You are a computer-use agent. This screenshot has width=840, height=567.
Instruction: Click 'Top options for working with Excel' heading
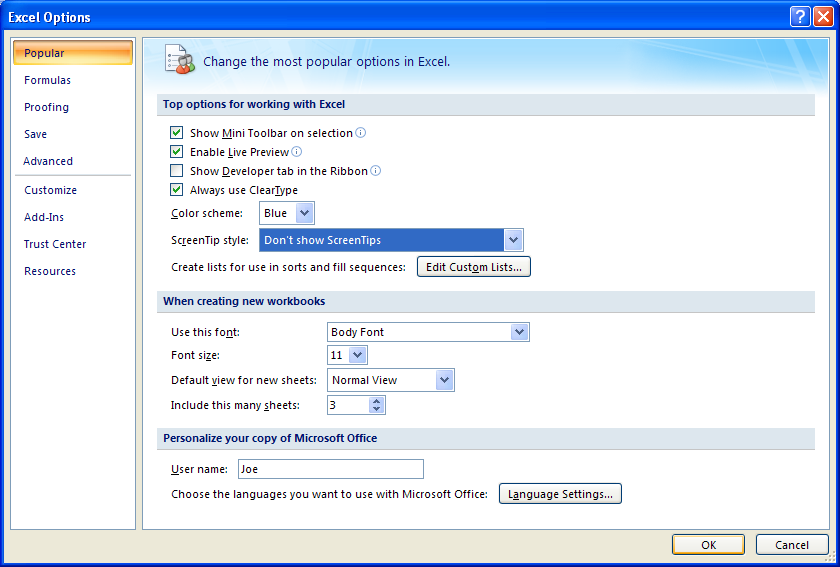(254, 104)
